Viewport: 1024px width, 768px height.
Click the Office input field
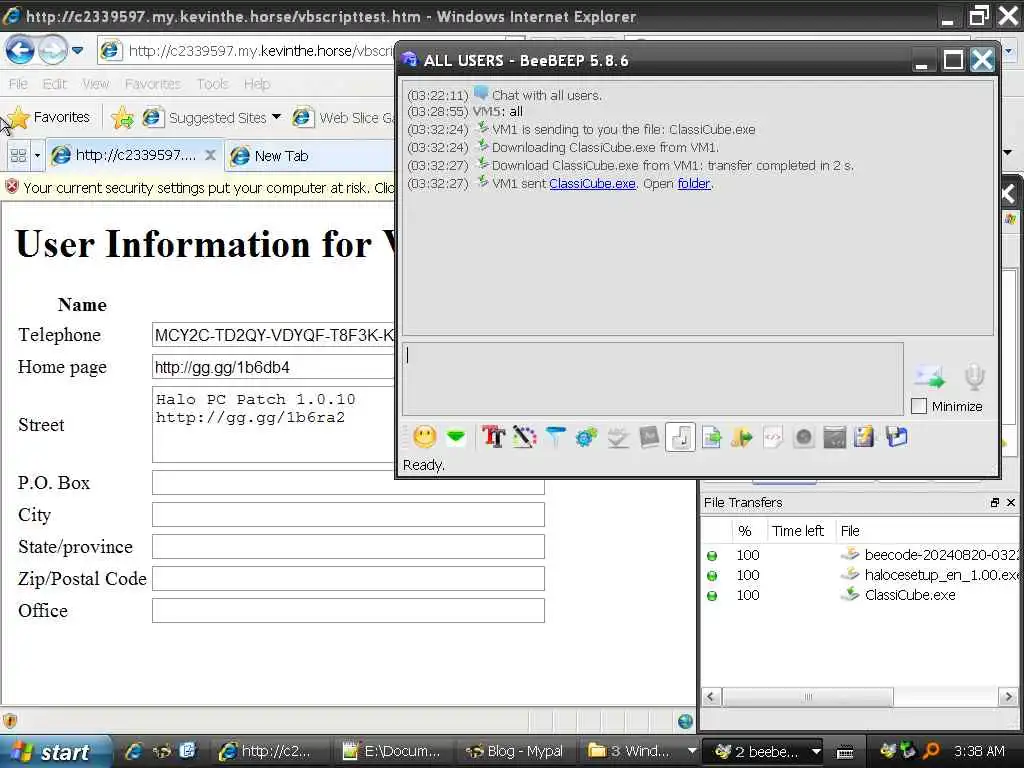pyautogui.click(x=348, y=611)
